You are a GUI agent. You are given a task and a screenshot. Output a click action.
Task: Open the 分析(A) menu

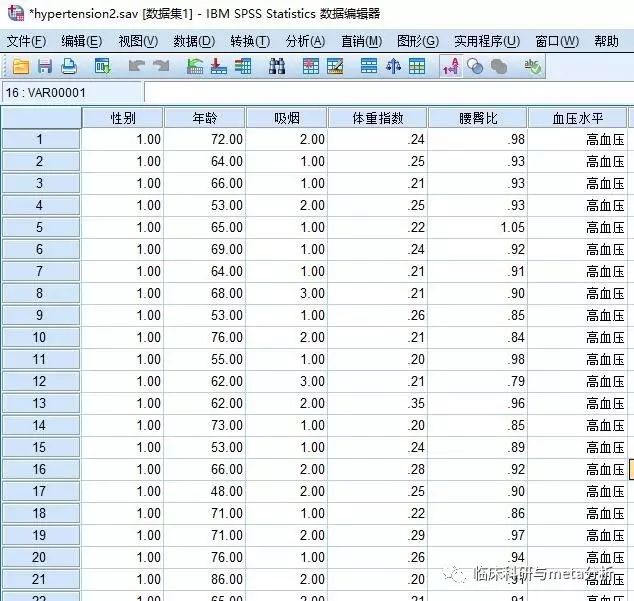(x=305, y=41)
